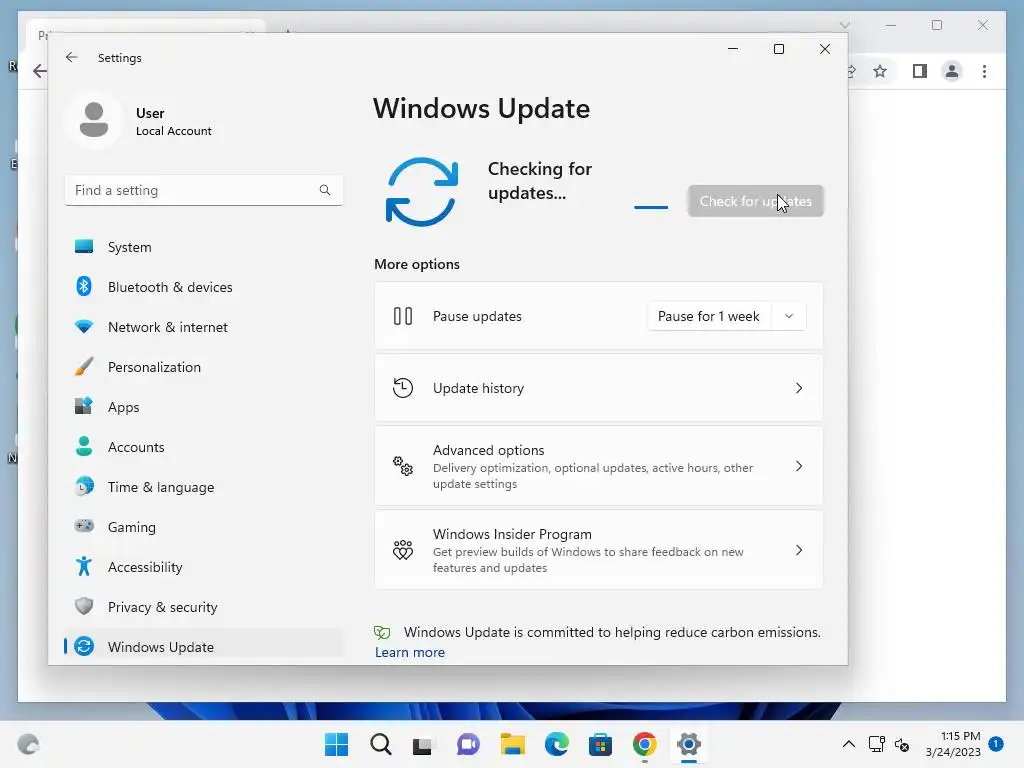1024x768 pixels.
Task: Click Windows Insider Program title
Action: click(512, 534)
